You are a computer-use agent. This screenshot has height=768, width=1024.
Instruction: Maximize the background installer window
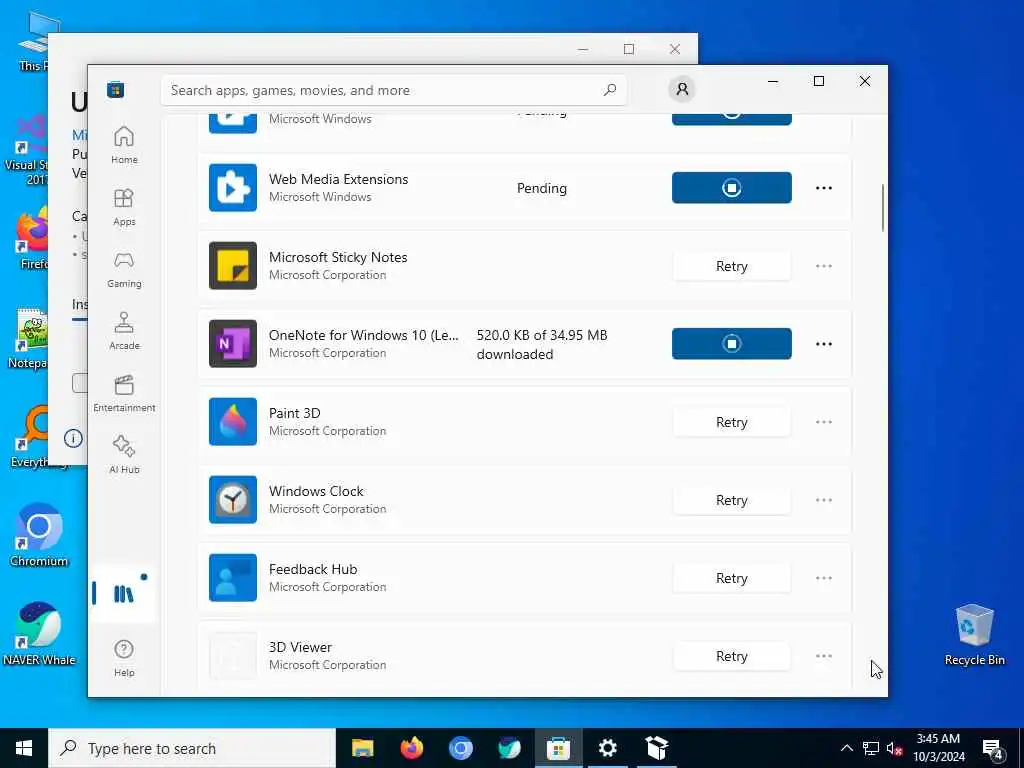click(628, 49)
